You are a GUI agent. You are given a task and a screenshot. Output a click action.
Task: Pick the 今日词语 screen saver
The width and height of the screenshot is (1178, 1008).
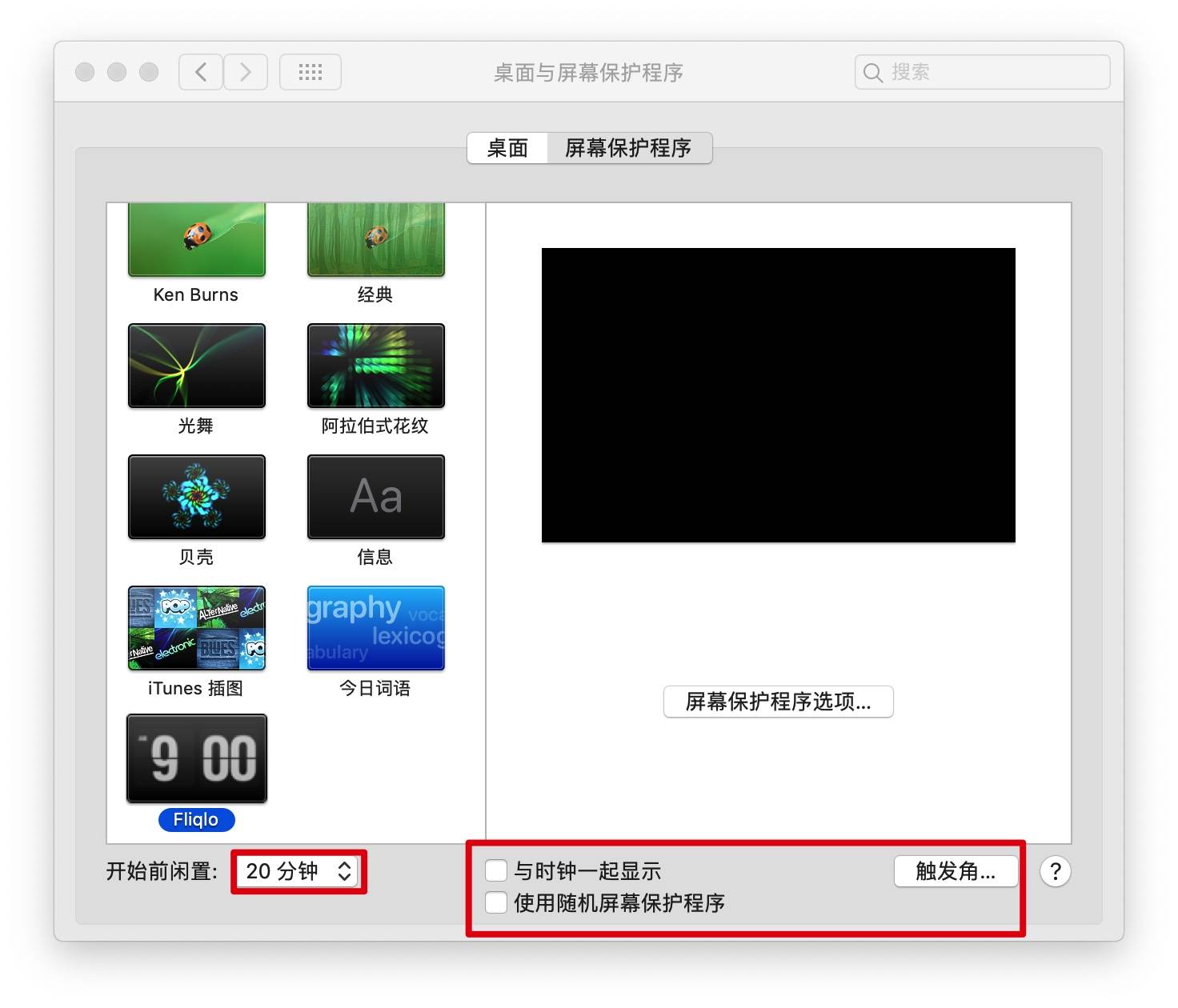tap(375, 629)
